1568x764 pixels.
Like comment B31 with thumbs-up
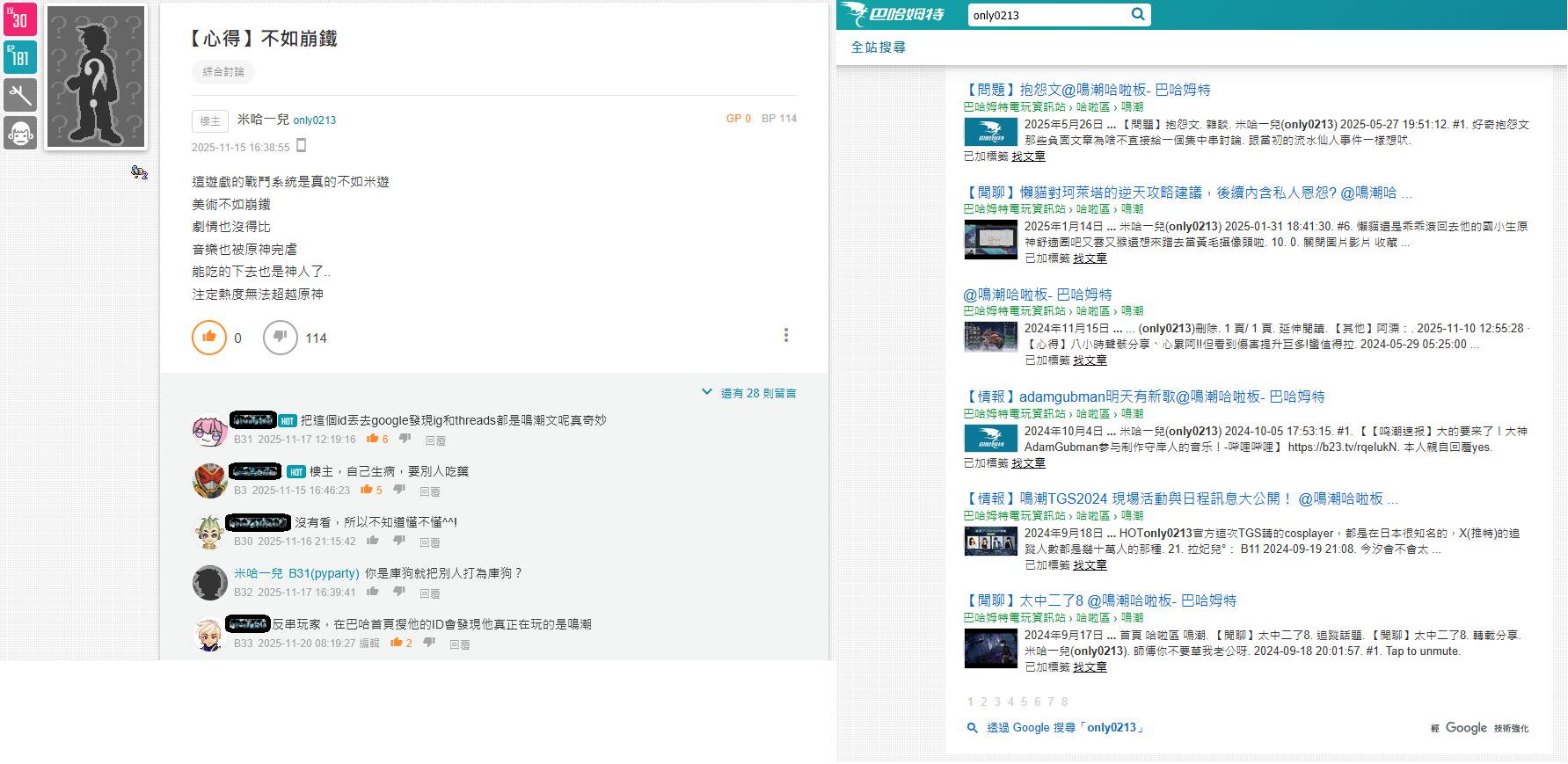pyautogui.click(x=372, y=439)
